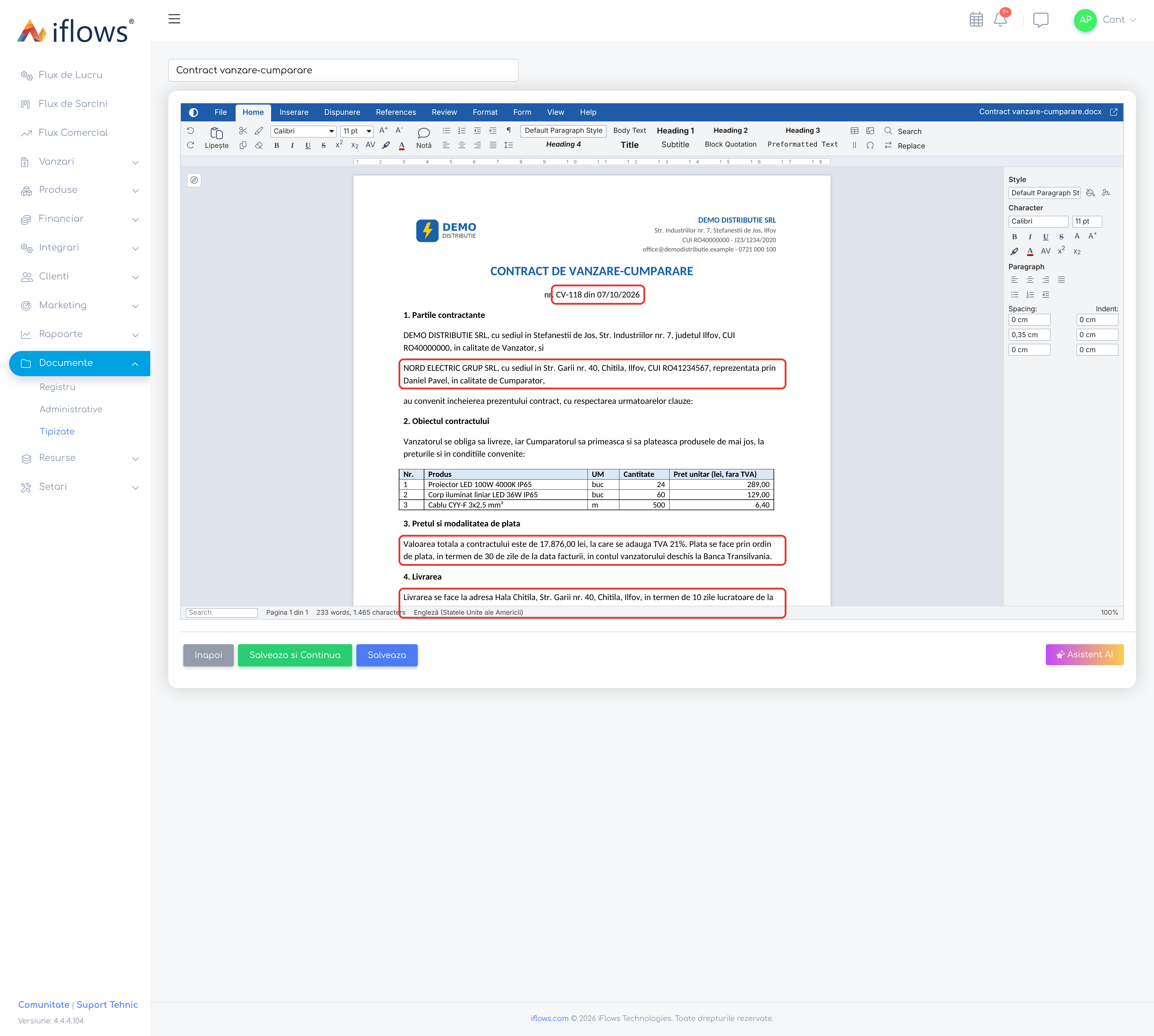
Task: Expand the Vanzari sidebar menu
Action: tap(80, 162)
